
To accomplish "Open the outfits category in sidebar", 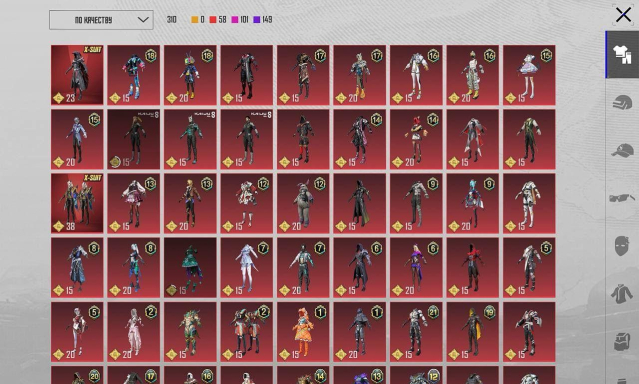I will 622,54.
